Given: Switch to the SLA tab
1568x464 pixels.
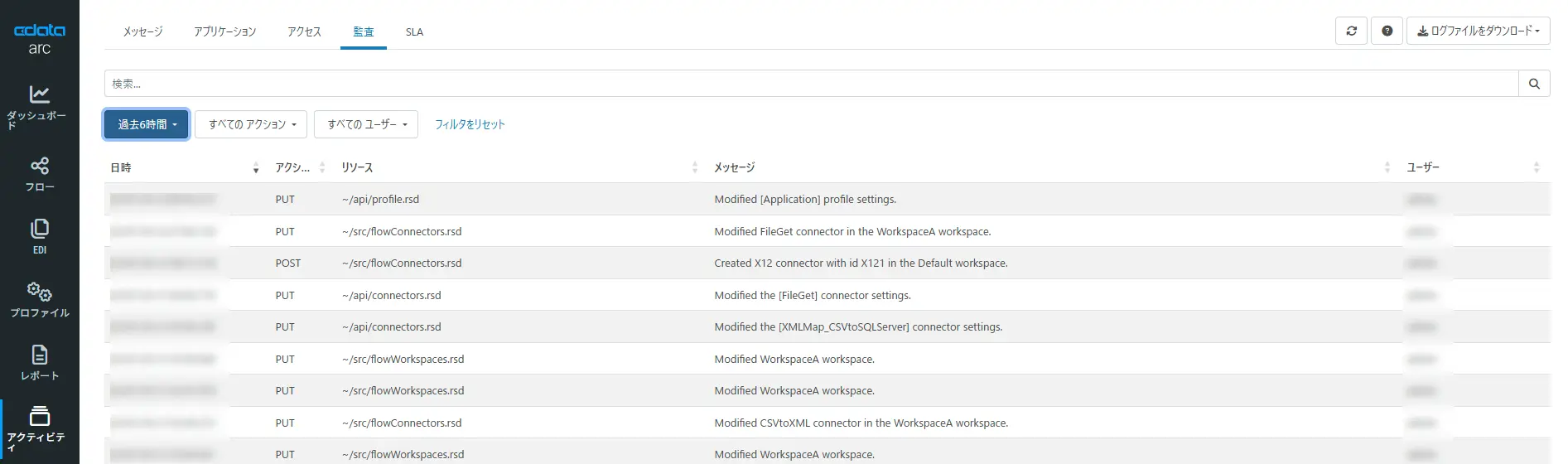Looking at the screenshot, I should 414,32.
